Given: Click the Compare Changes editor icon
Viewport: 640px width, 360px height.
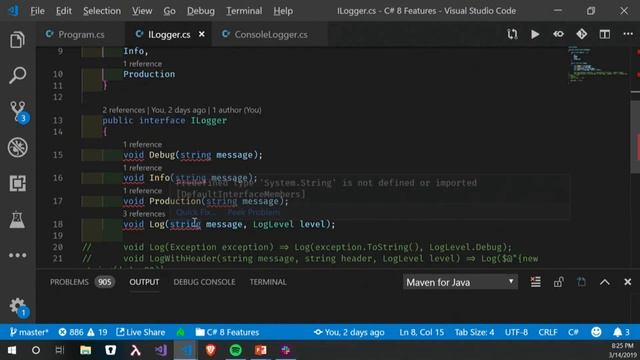Looking at the screenshot, I should pyautogui.click(x=512, y=34).
